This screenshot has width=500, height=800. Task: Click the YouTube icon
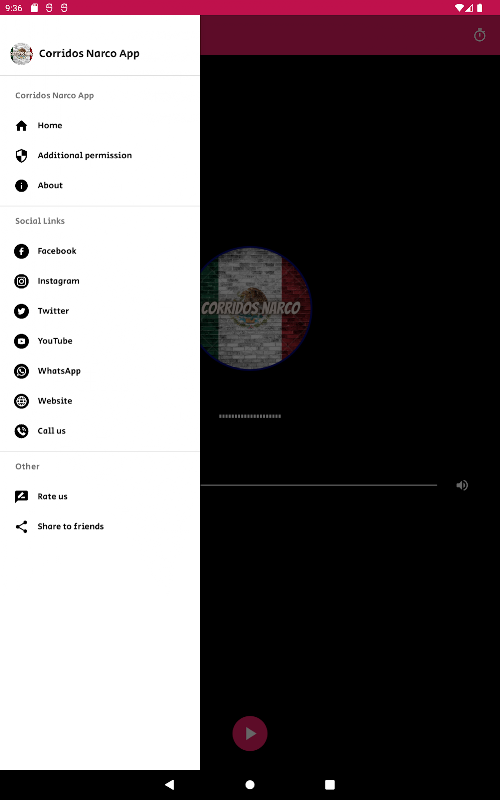(21, 341)
